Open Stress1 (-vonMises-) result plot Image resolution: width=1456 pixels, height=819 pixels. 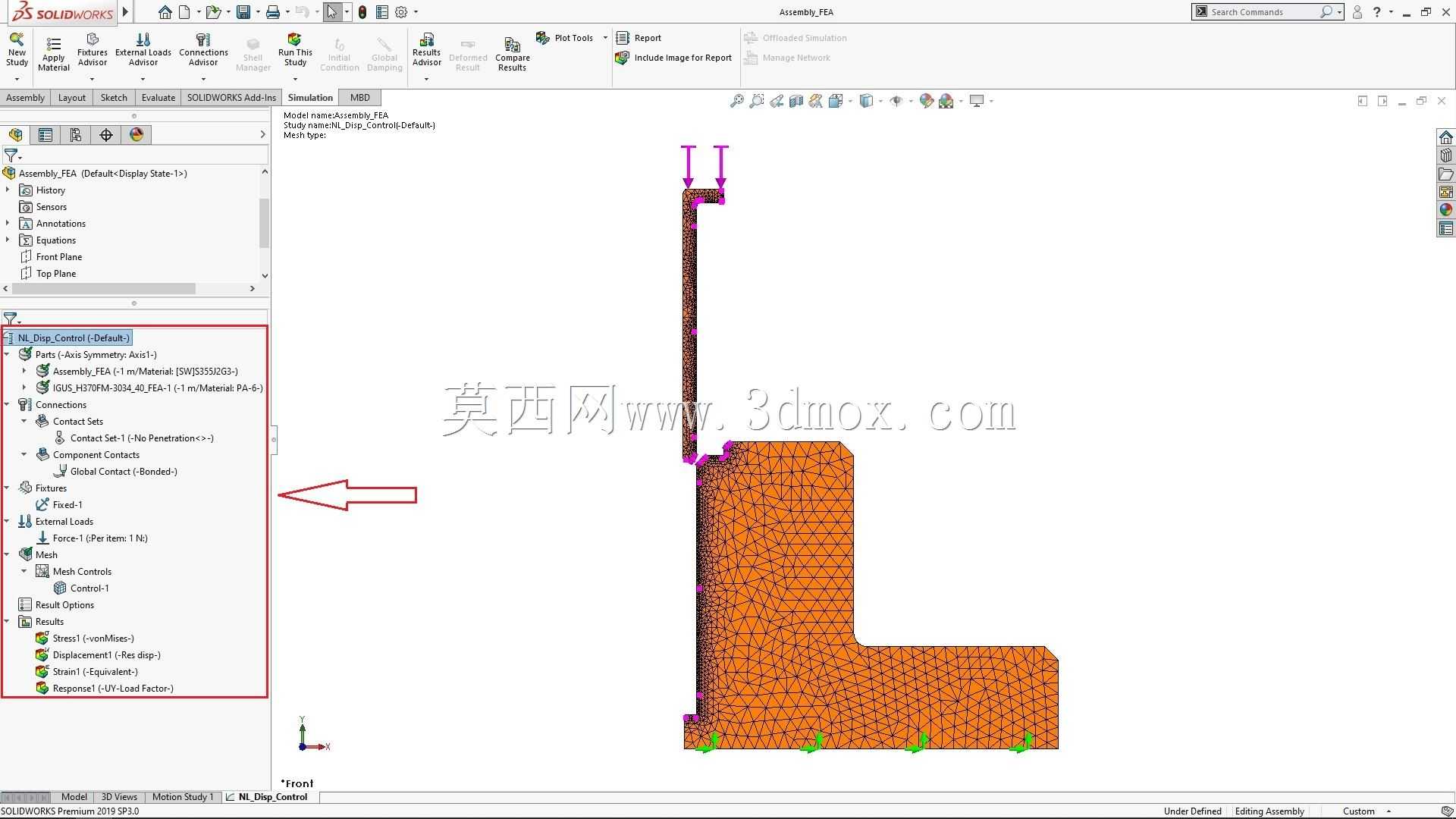click(85, 638)
